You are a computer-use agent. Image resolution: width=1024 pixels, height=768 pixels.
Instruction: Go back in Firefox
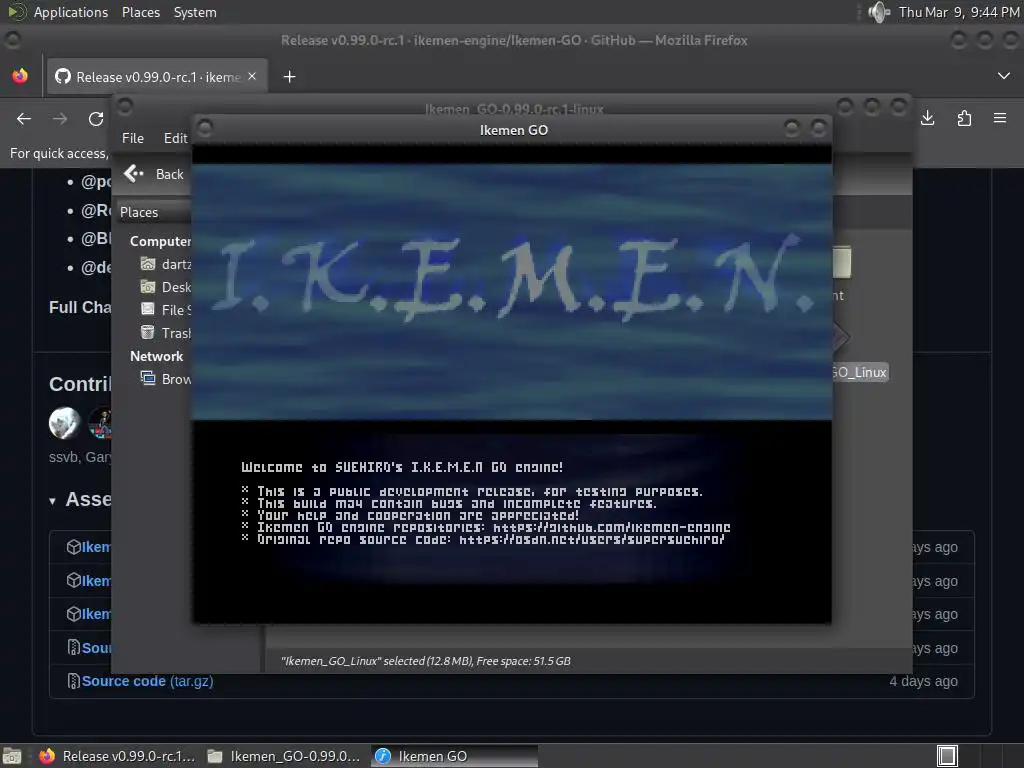(x=24, y=119)
